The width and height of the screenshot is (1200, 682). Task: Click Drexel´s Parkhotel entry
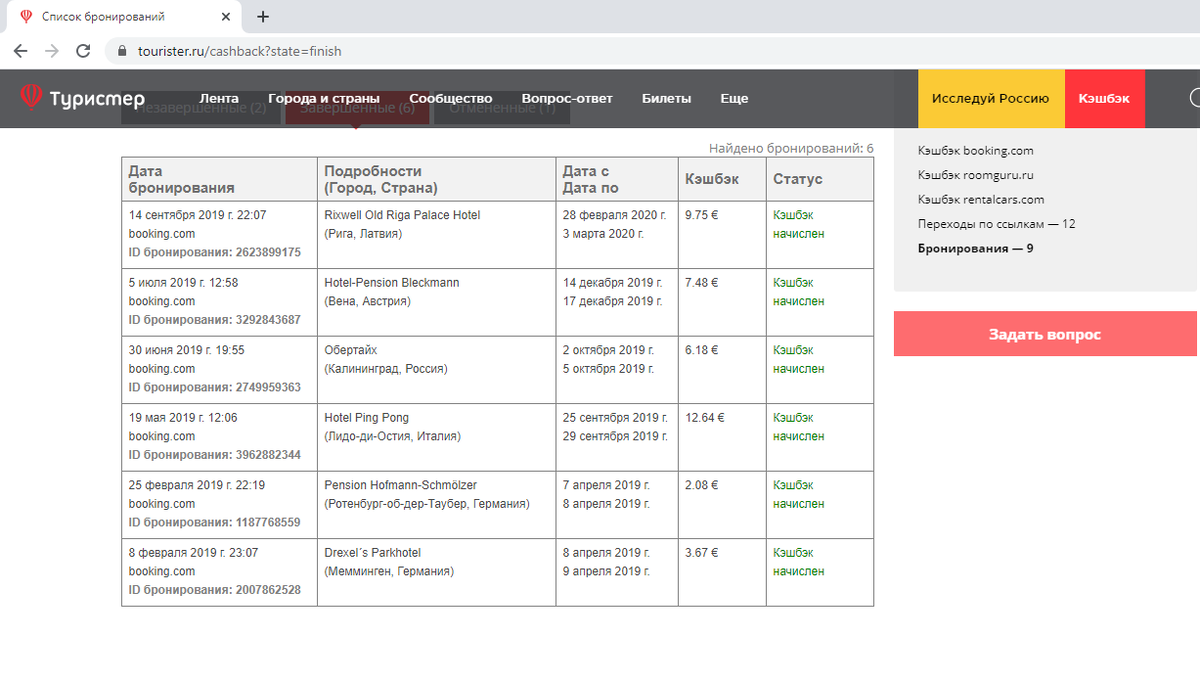[373, 553]
